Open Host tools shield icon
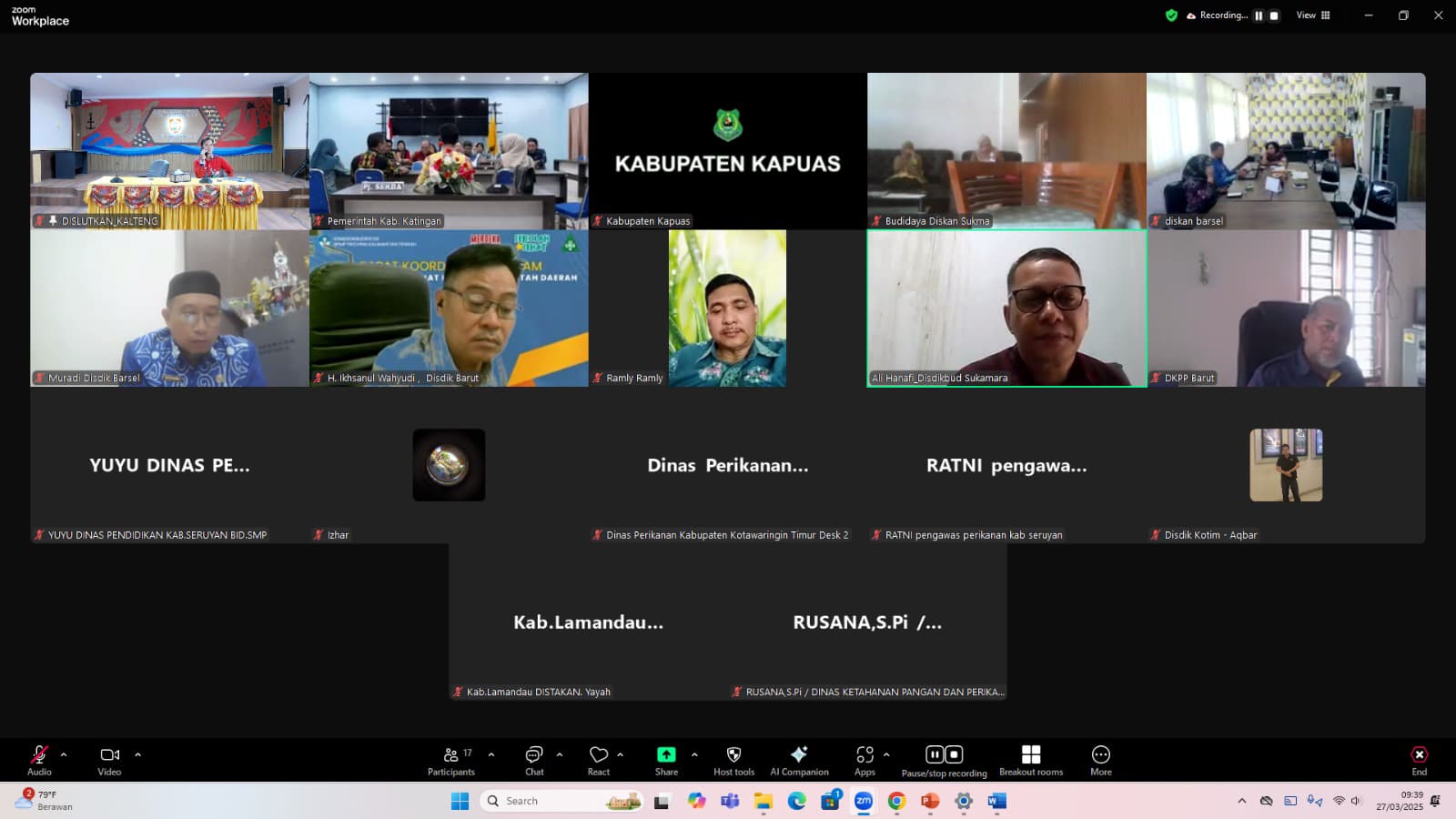The height and width of the screenshot is (819, 1456). point(733,761)
